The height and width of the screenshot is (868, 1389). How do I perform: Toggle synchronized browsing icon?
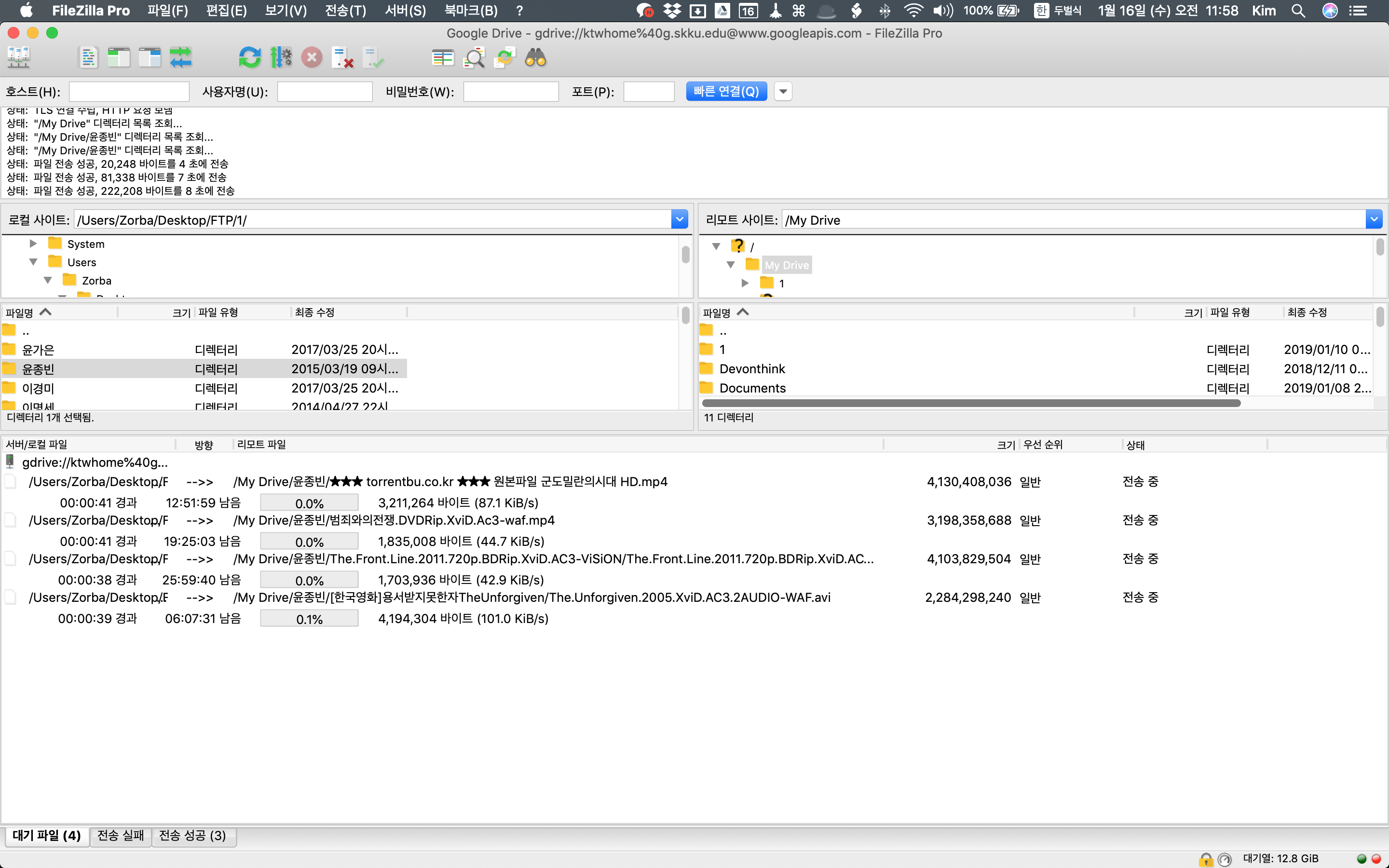point(504,57)
